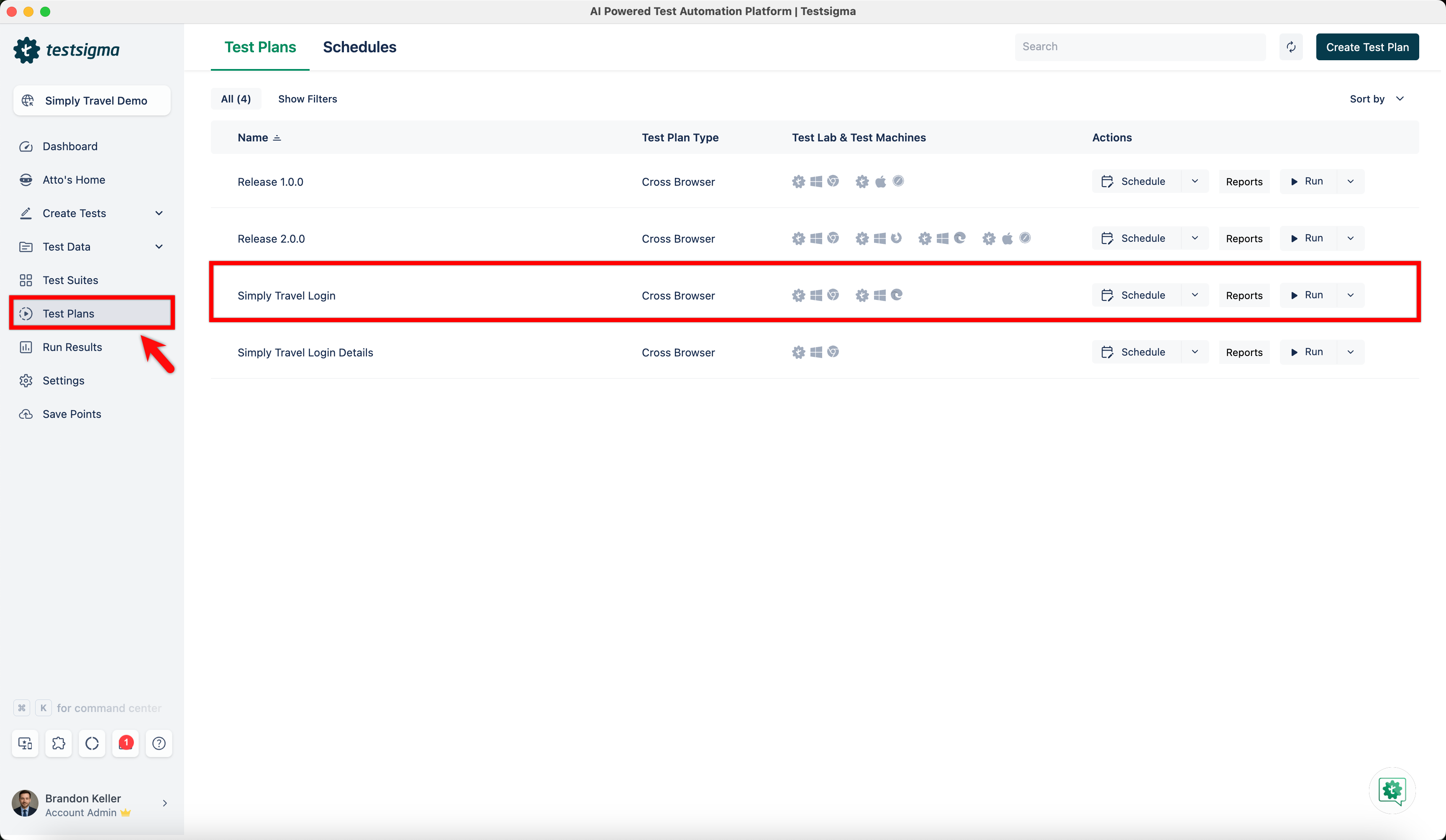Click the testsigma logo
The height and width of the screenshot is (840, 1446).
click(67, 51)
